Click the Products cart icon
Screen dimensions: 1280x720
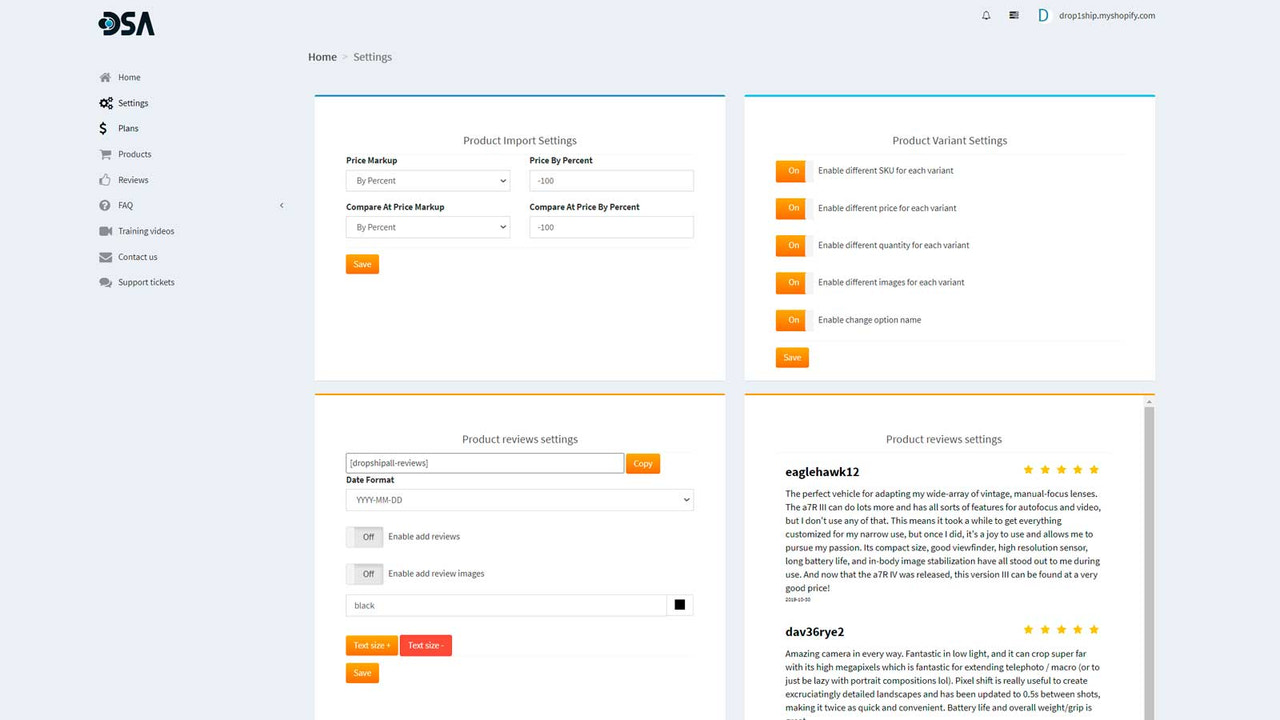coord(105,154)
